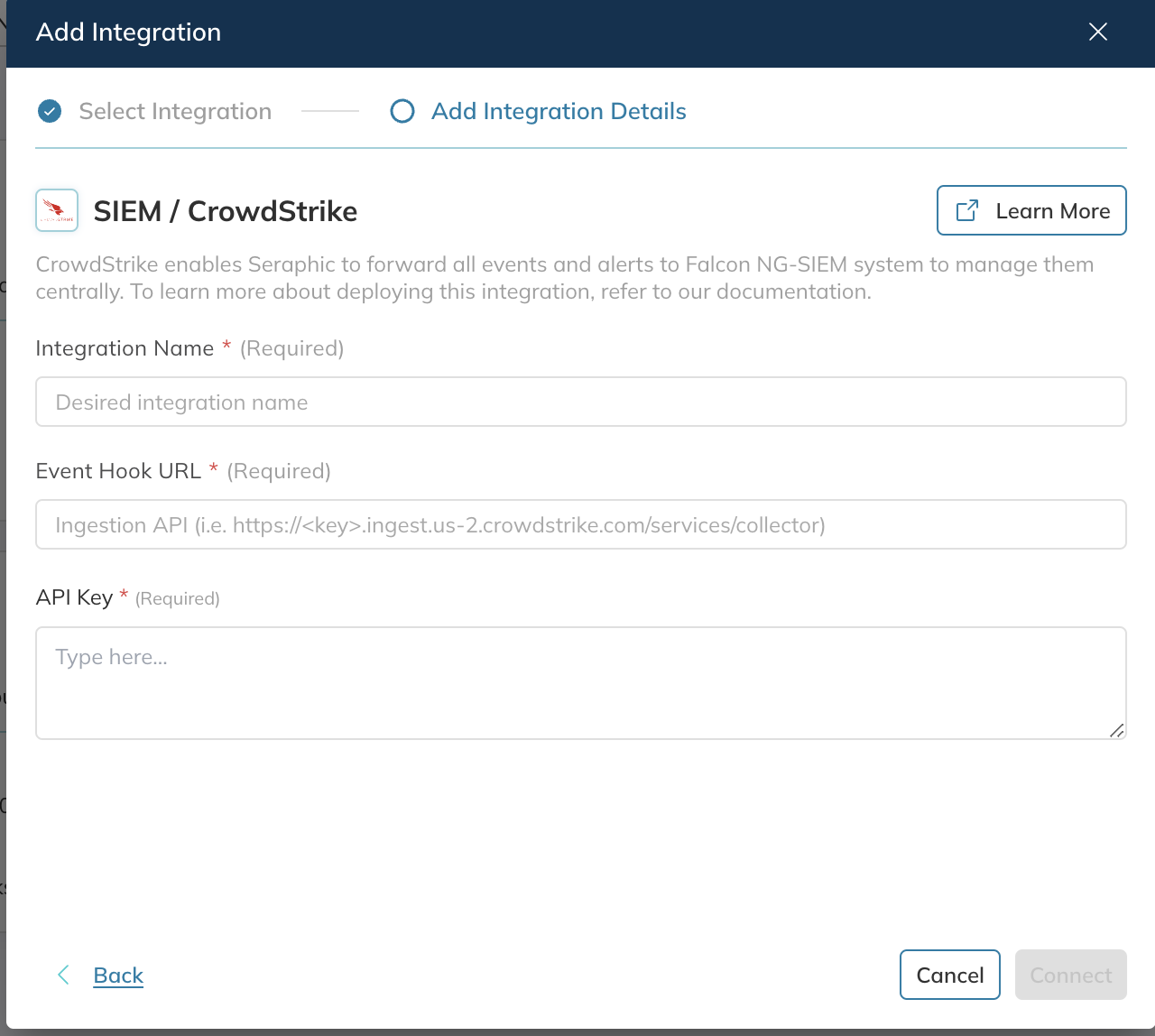The width and height of the screenshot is (1155, 1036).
Task: Click the X to dismiss Add Integration
Action: pos(1097,32)
